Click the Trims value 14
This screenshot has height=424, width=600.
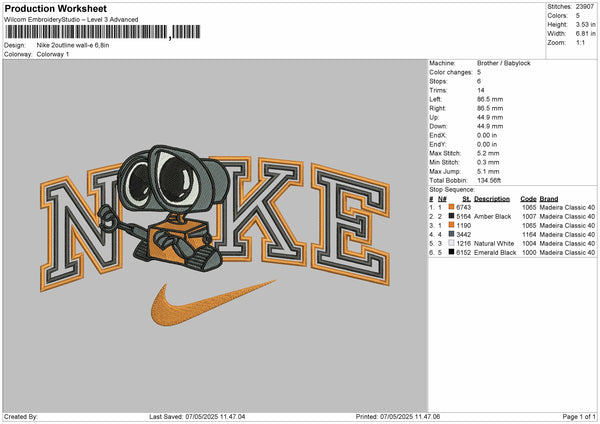(x=481, y=90)
